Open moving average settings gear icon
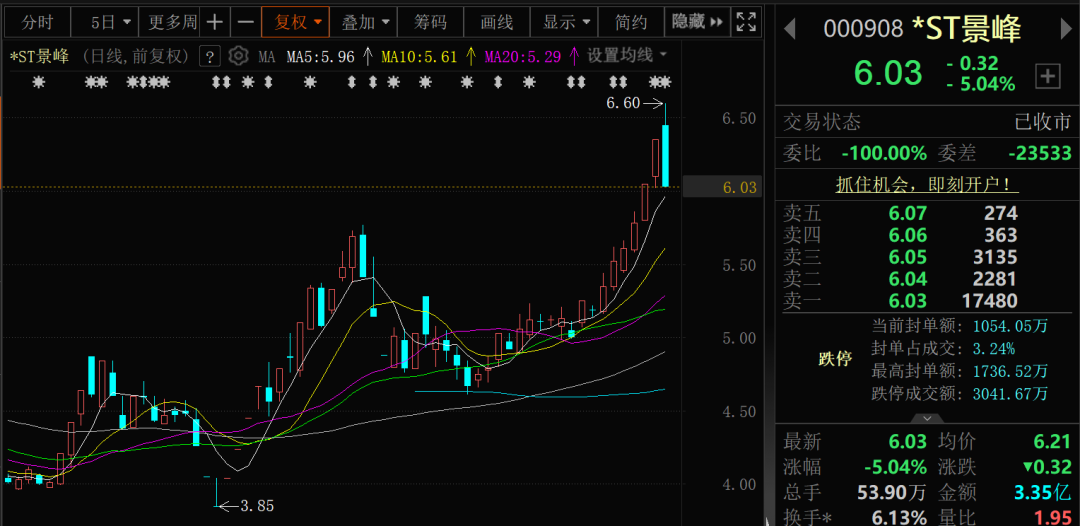This screenshot has width=1080, height=526. click(238, 56)
